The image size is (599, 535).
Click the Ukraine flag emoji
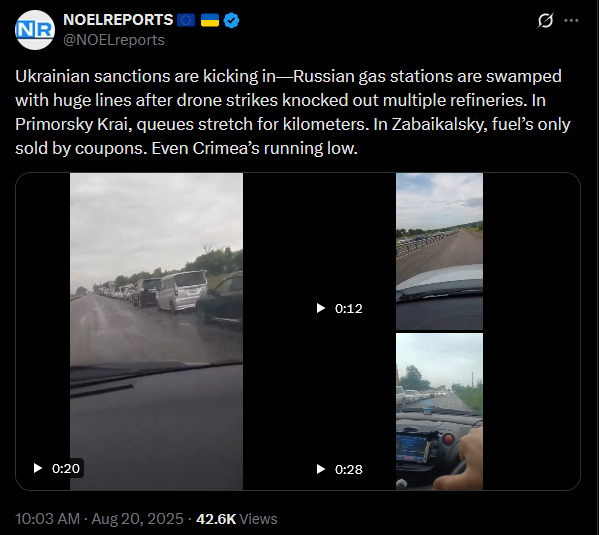(x=210, y=20)
